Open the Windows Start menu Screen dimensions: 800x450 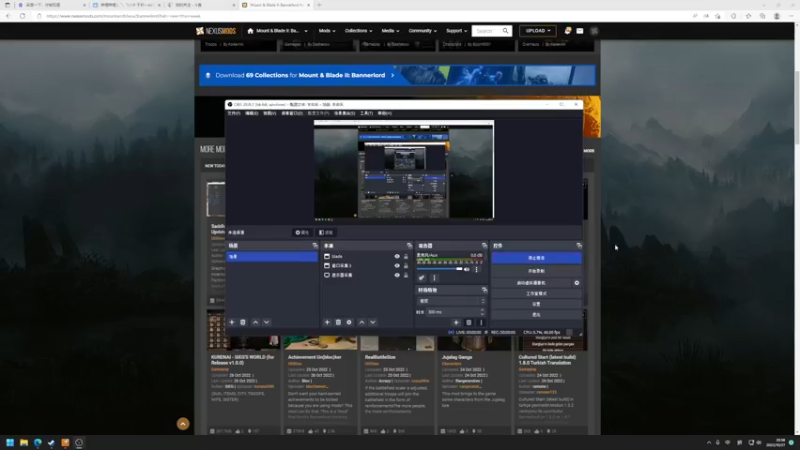pos(10,442)
